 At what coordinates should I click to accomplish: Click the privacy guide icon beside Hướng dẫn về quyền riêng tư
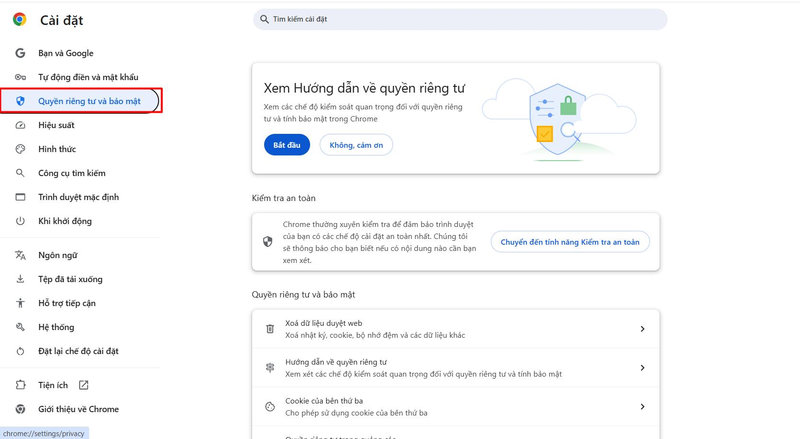(x=270, y=368)
